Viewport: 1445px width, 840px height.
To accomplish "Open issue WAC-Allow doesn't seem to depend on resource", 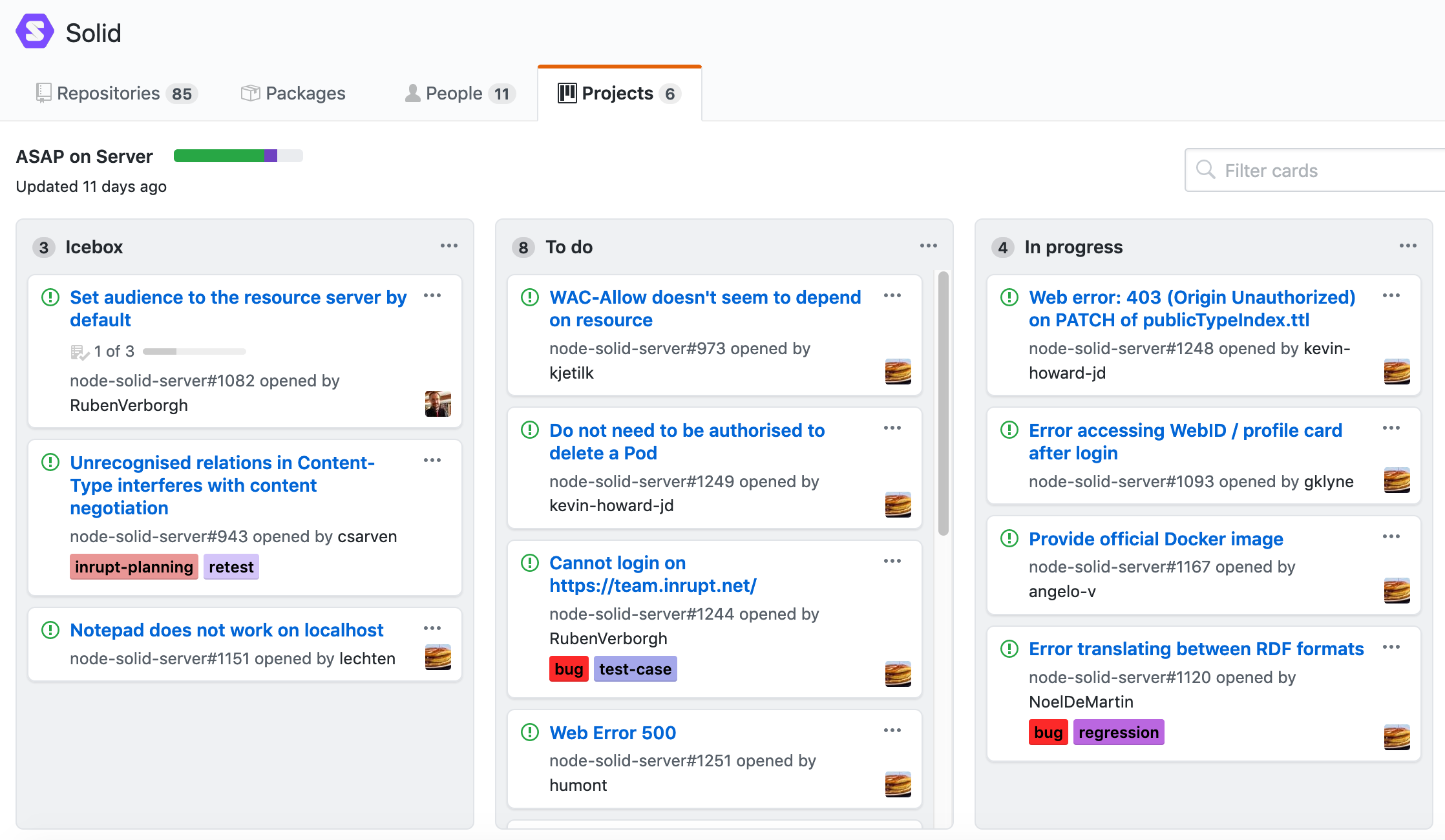I will (x=705, y=308).
